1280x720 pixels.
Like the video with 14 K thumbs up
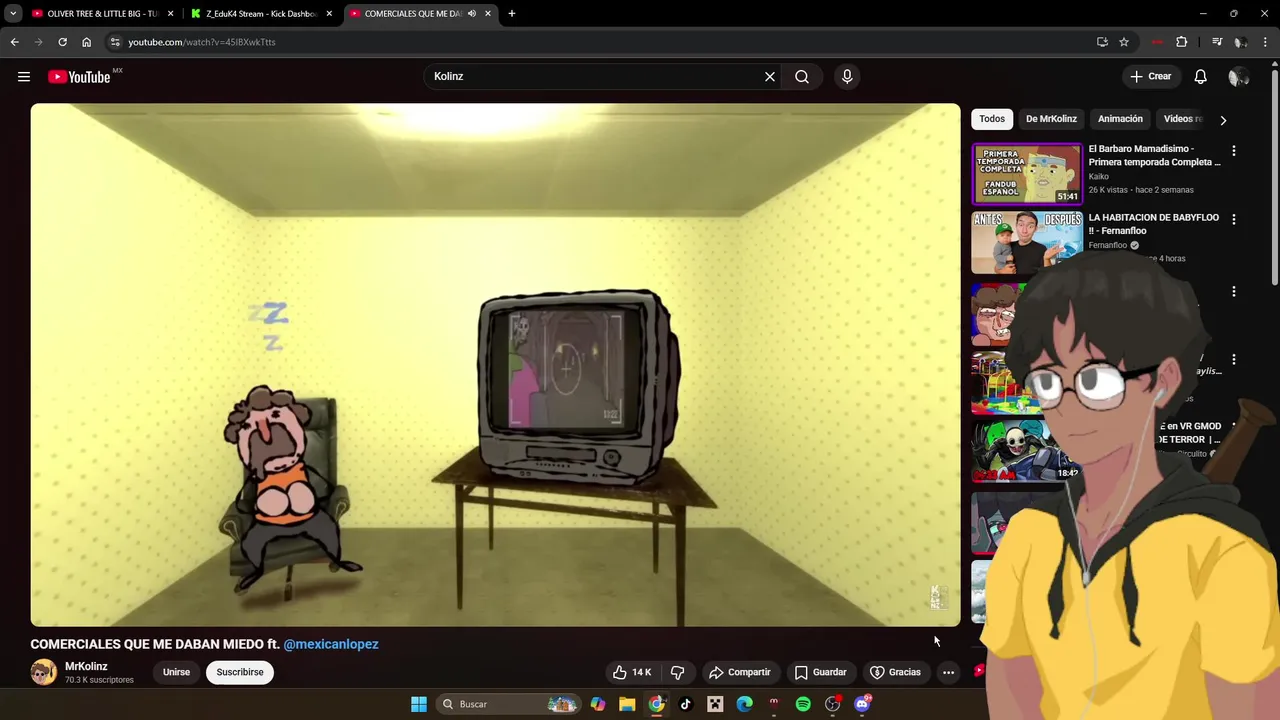[632, 672]
